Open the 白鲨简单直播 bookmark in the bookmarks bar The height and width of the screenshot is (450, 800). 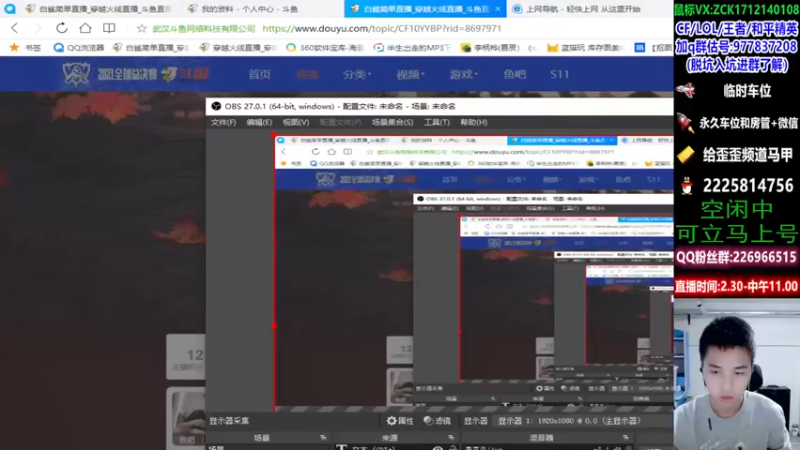click(151, 47)
